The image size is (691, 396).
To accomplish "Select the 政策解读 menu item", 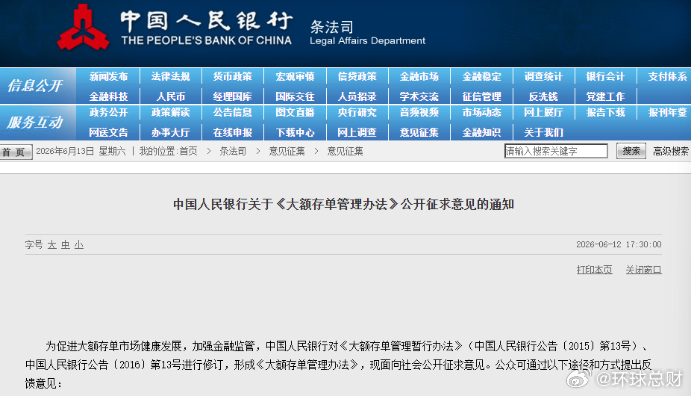I will 171,112.
